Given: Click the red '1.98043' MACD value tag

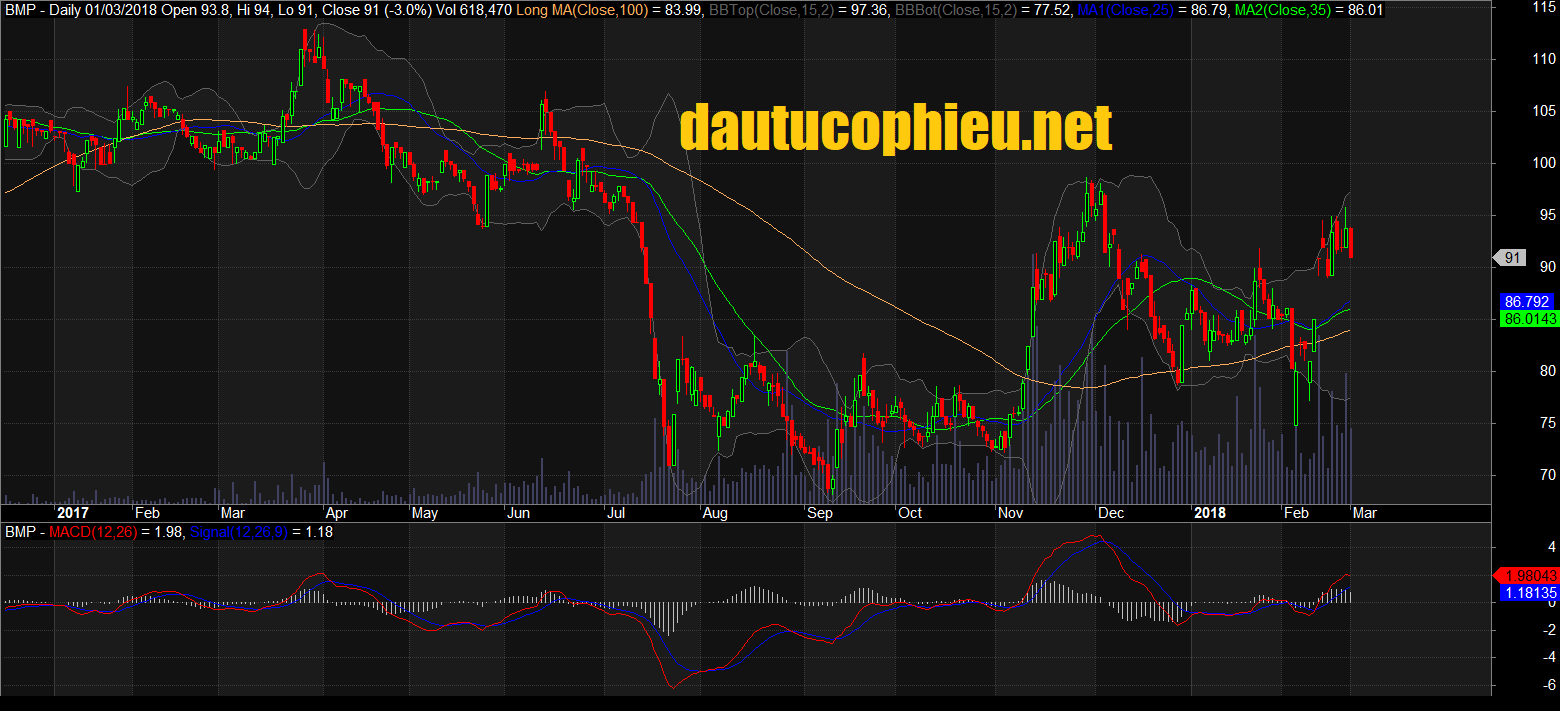Looking at the screenshot, I should pos(1526,575).
